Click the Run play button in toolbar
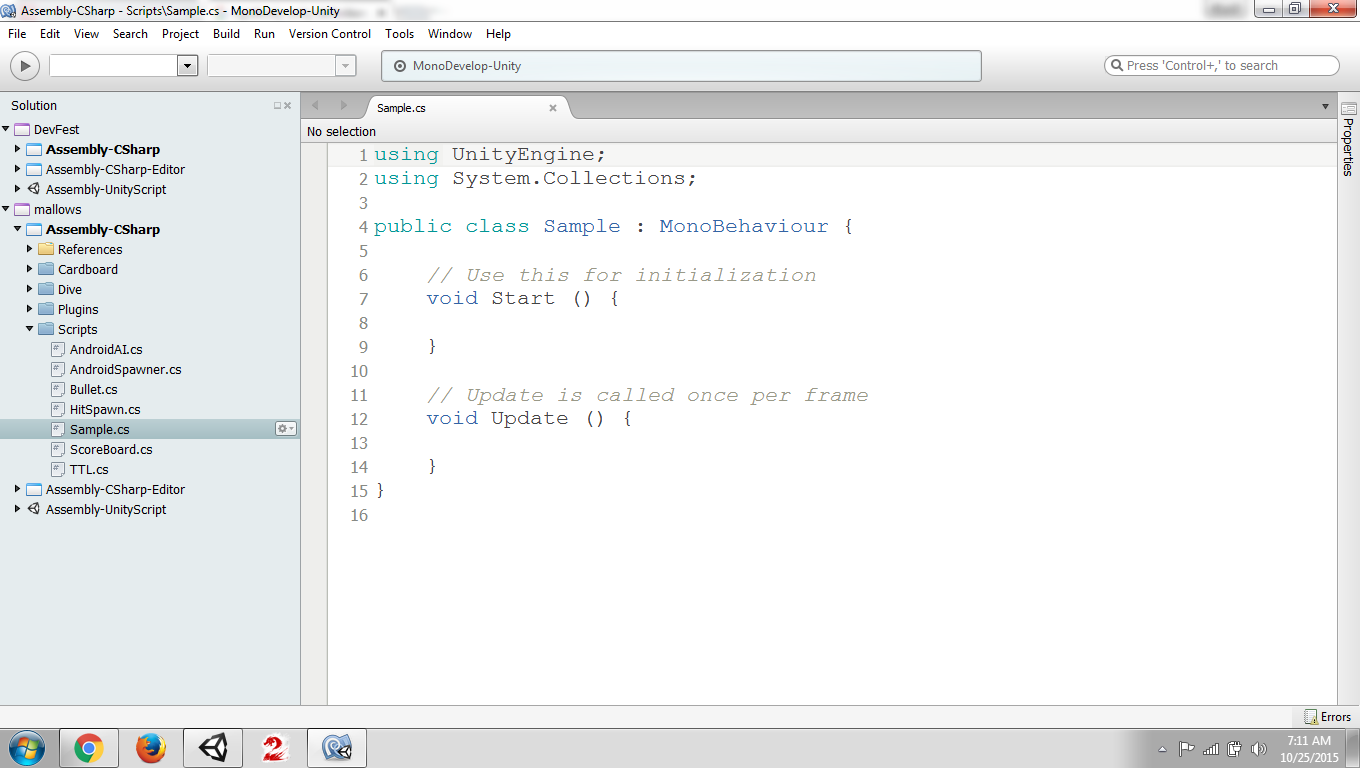Viewport: 1360px width, 768px height. [24, 66]
